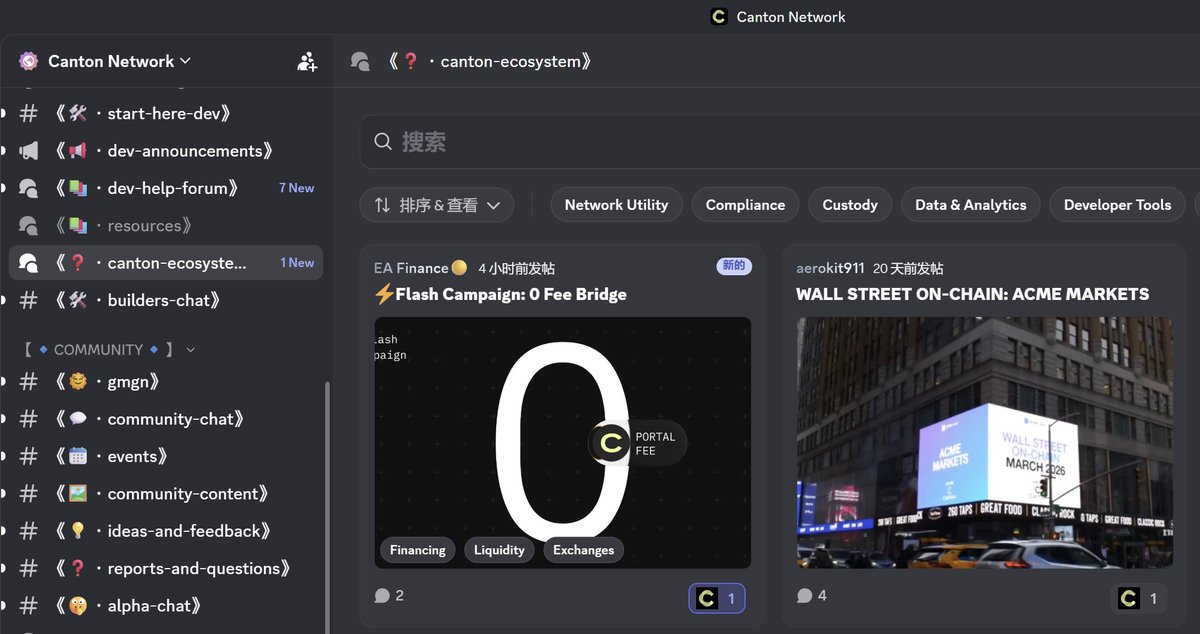The width and height of the screenshot is (1200, 634).
Task: Click the hash icon beside gmgn
Action: [29, 382]
